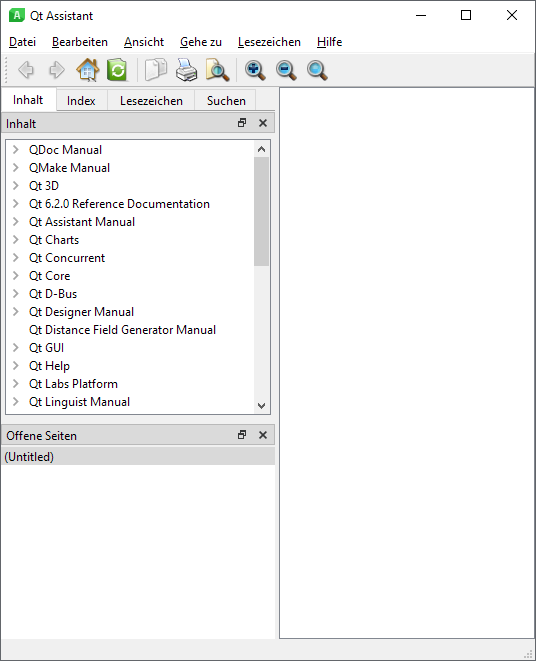This screenshot has width=536, height=661.
Task: Click the green sync with table of contents icon
Action: (117, 70)
